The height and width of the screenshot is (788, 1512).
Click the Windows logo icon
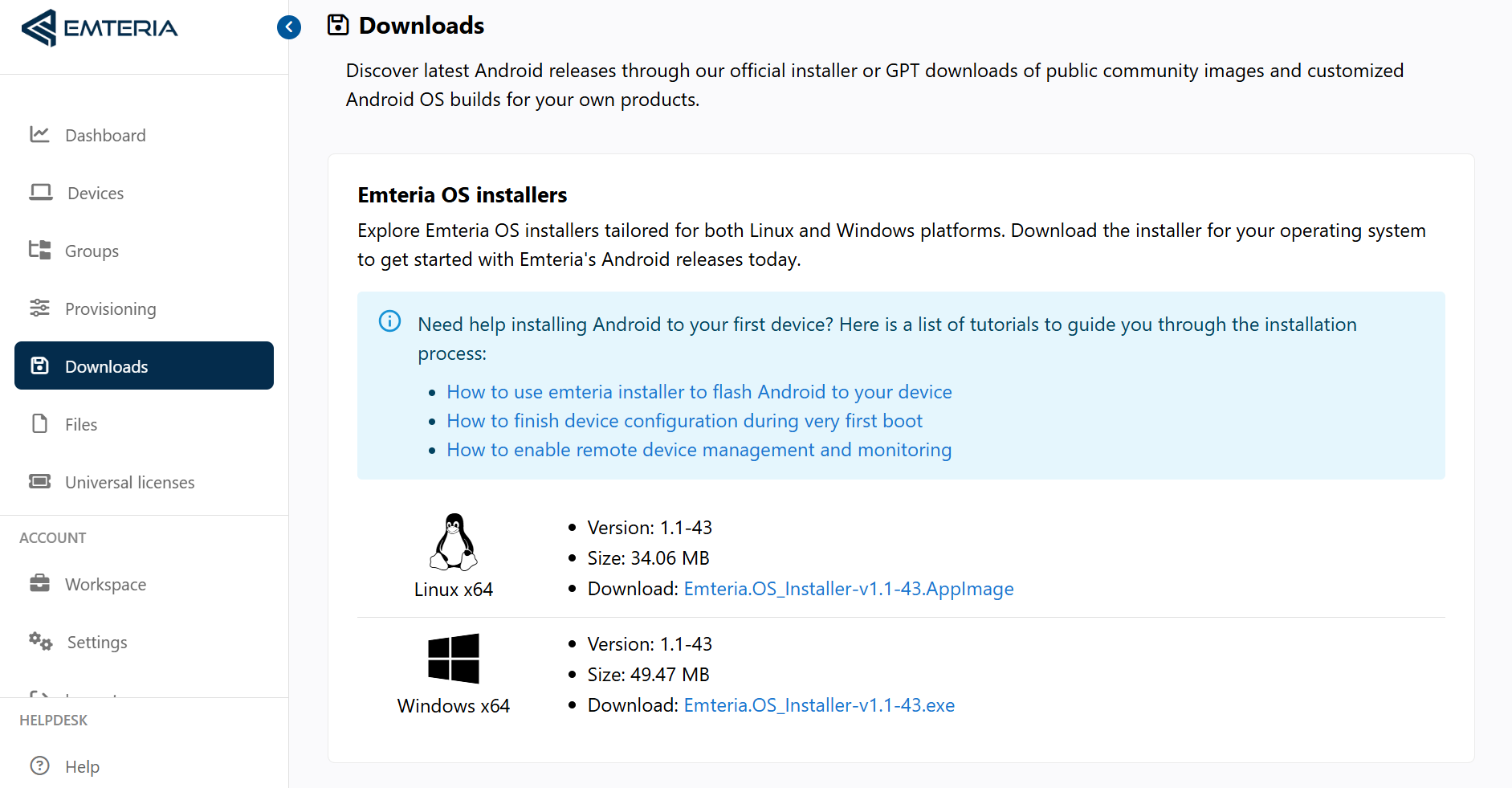(x=454, y=659)
